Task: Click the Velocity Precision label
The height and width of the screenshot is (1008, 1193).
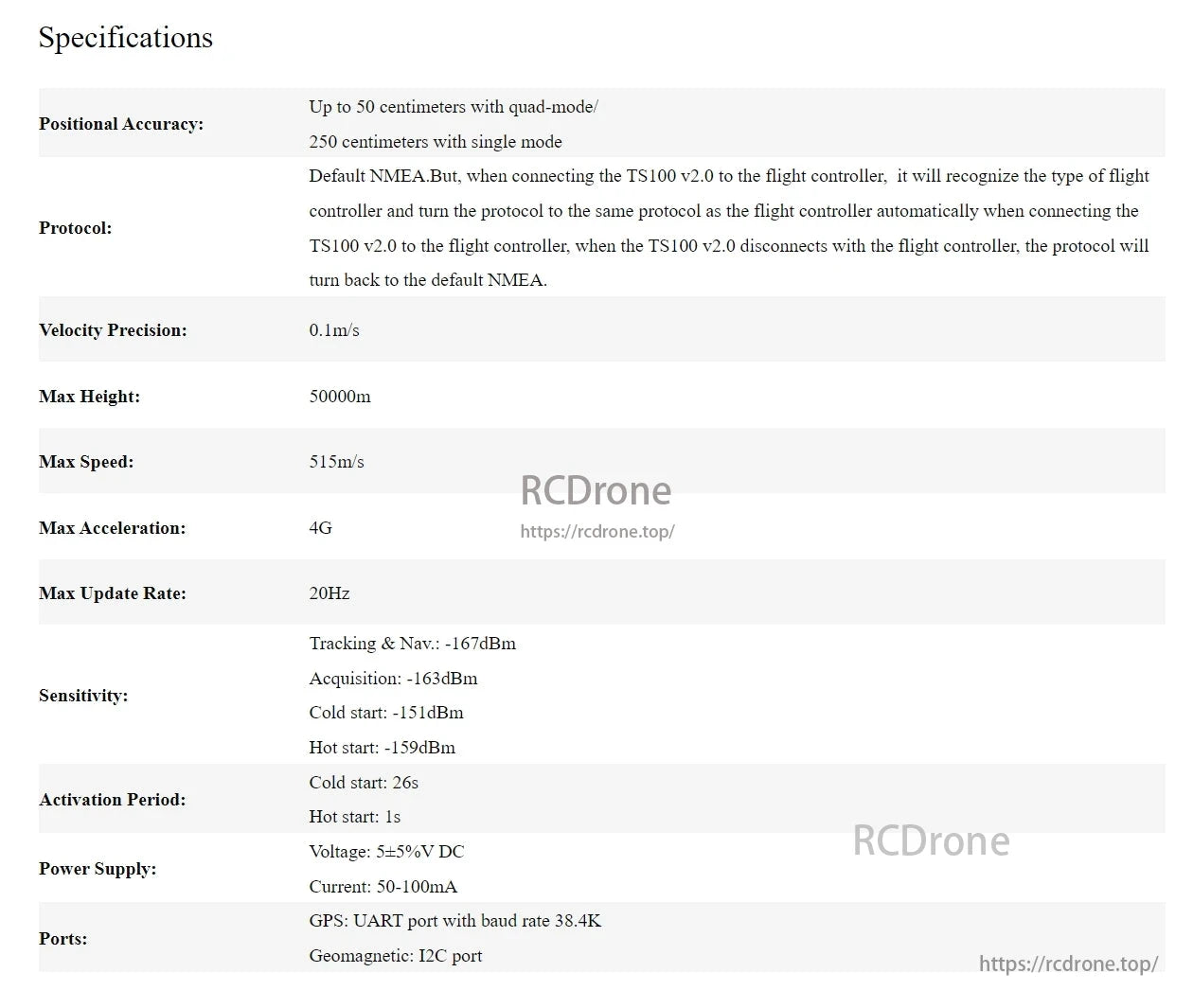Action: tap(113, 330)
